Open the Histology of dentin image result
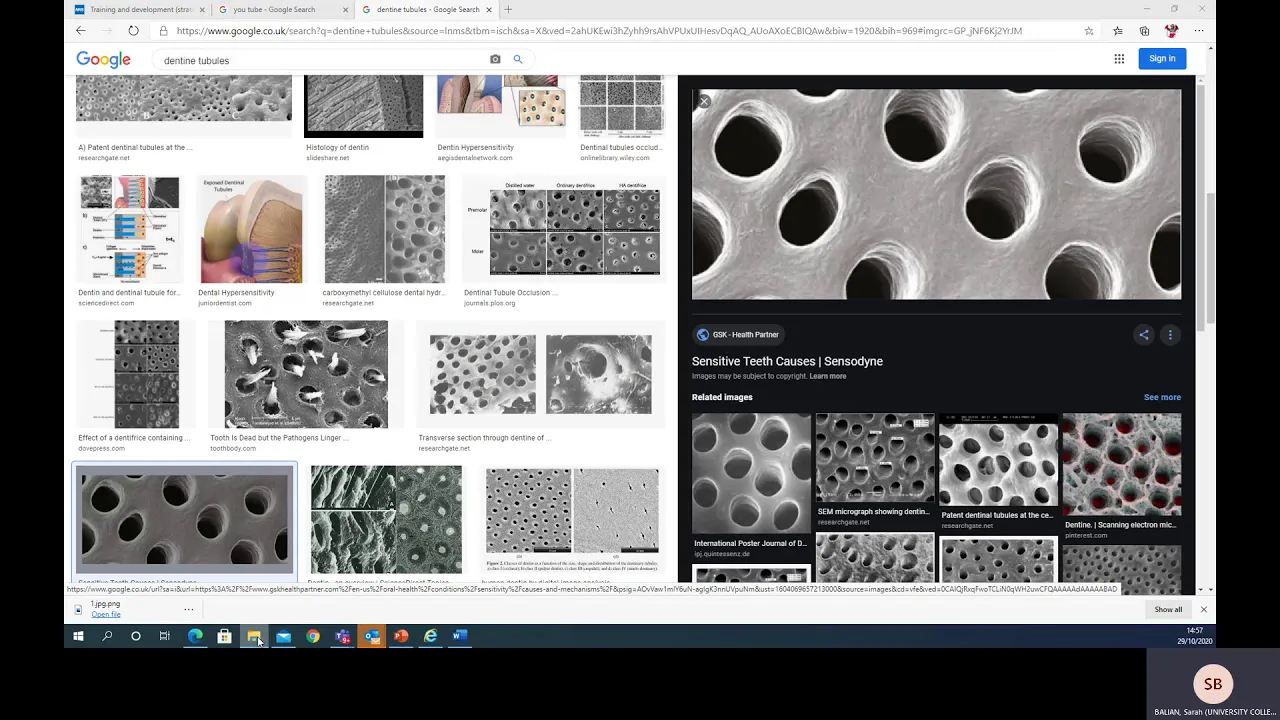Screen dimensions: 1280x720 coord(363,105)
